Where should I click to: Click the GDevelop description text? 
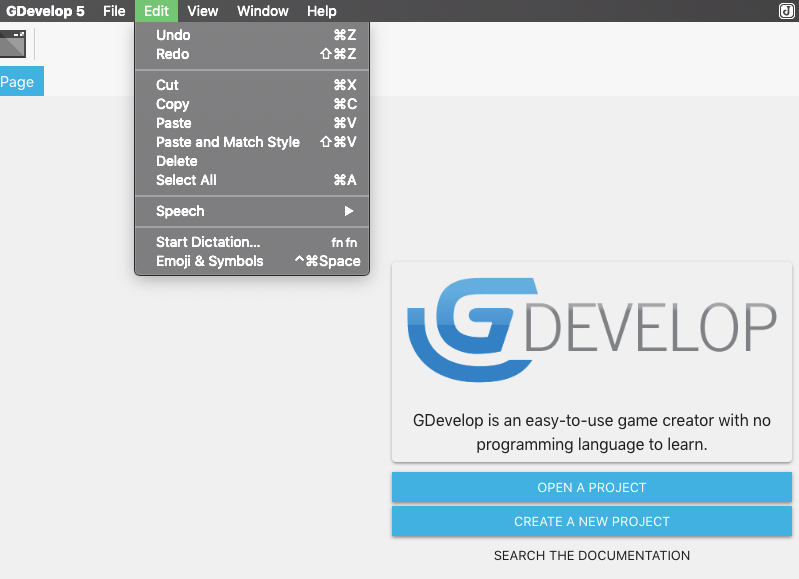[592, 432]
